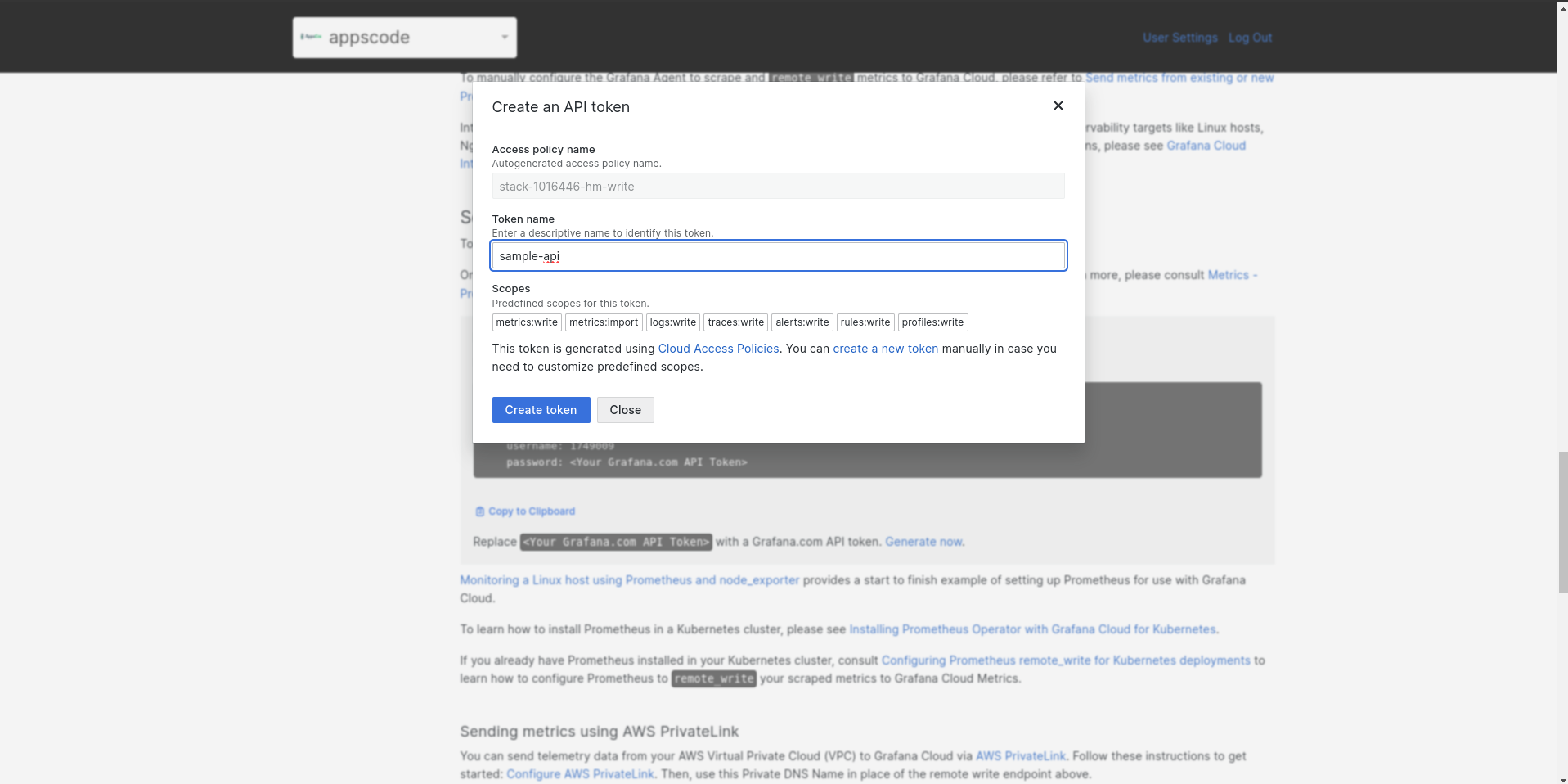Click the Access policy name field
Image resolution: width=1568 pixels, height=784 pixels.
(x=777, y=187)
